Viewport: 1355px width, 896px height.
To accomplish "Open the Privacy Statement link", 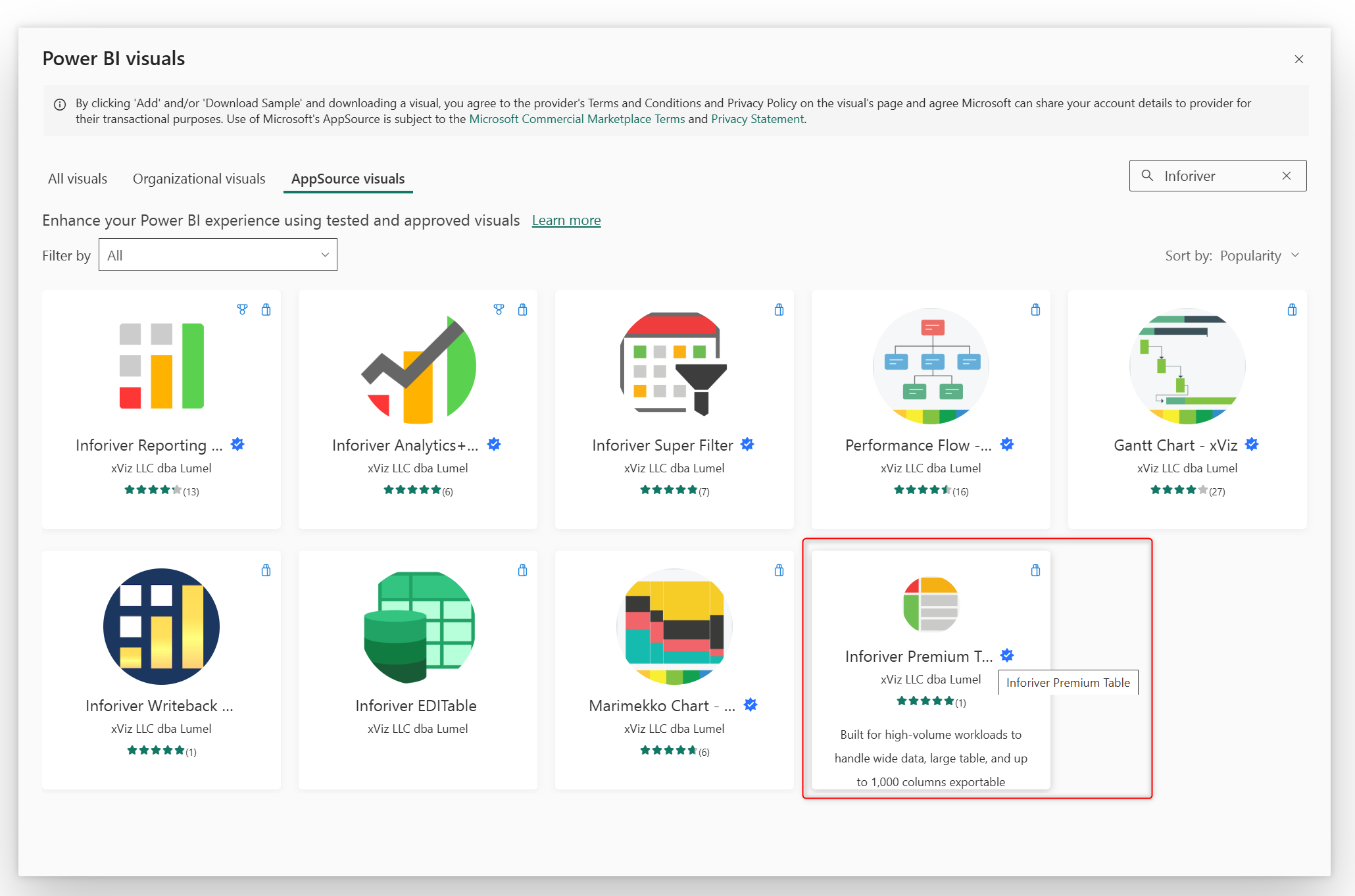I will pos(757,119).
